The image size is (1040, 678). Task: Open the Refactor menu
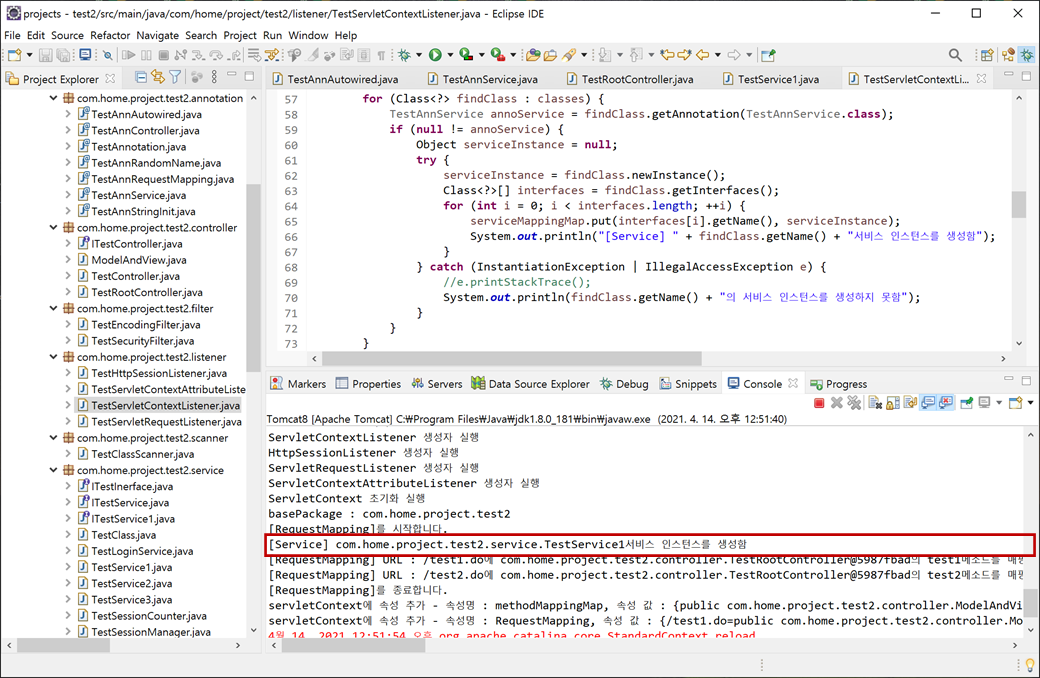pyautogui.click(x=109, y=35)
